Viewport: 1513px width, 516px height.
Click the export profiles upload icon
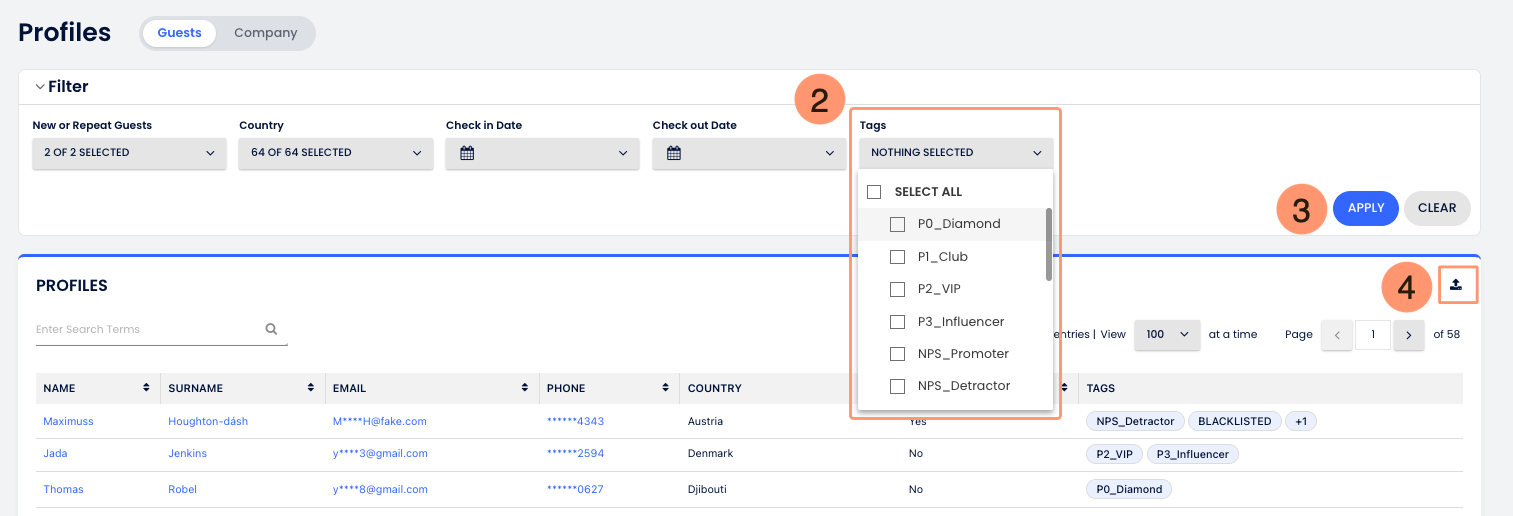pos(1456,285)
